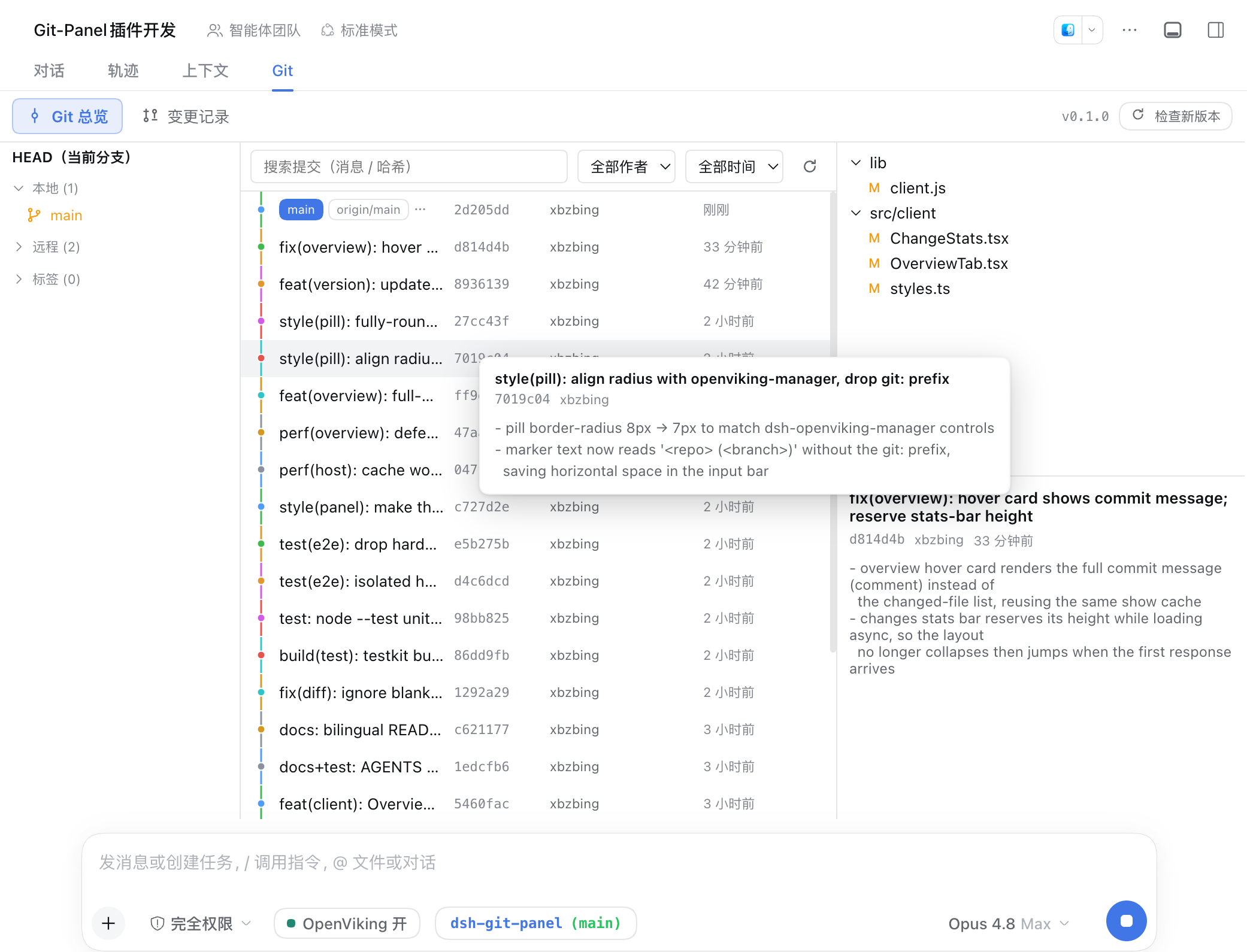Click graph dot for commit 7019c04
The height and width of the screenshot is (952, 1247).
coord(261,358)
